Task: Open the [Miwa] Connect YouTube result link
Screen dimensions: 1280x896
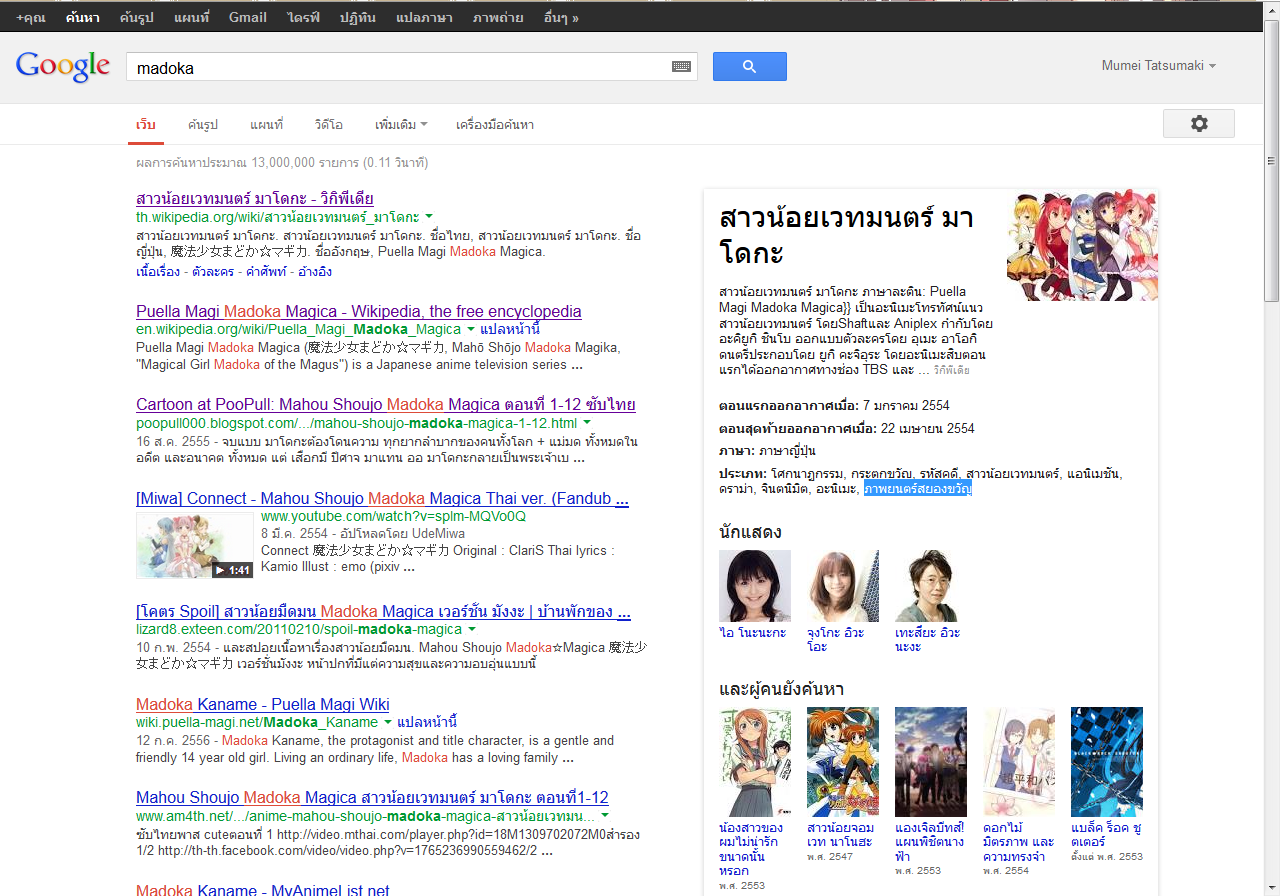Action: (x=382, y=499)
